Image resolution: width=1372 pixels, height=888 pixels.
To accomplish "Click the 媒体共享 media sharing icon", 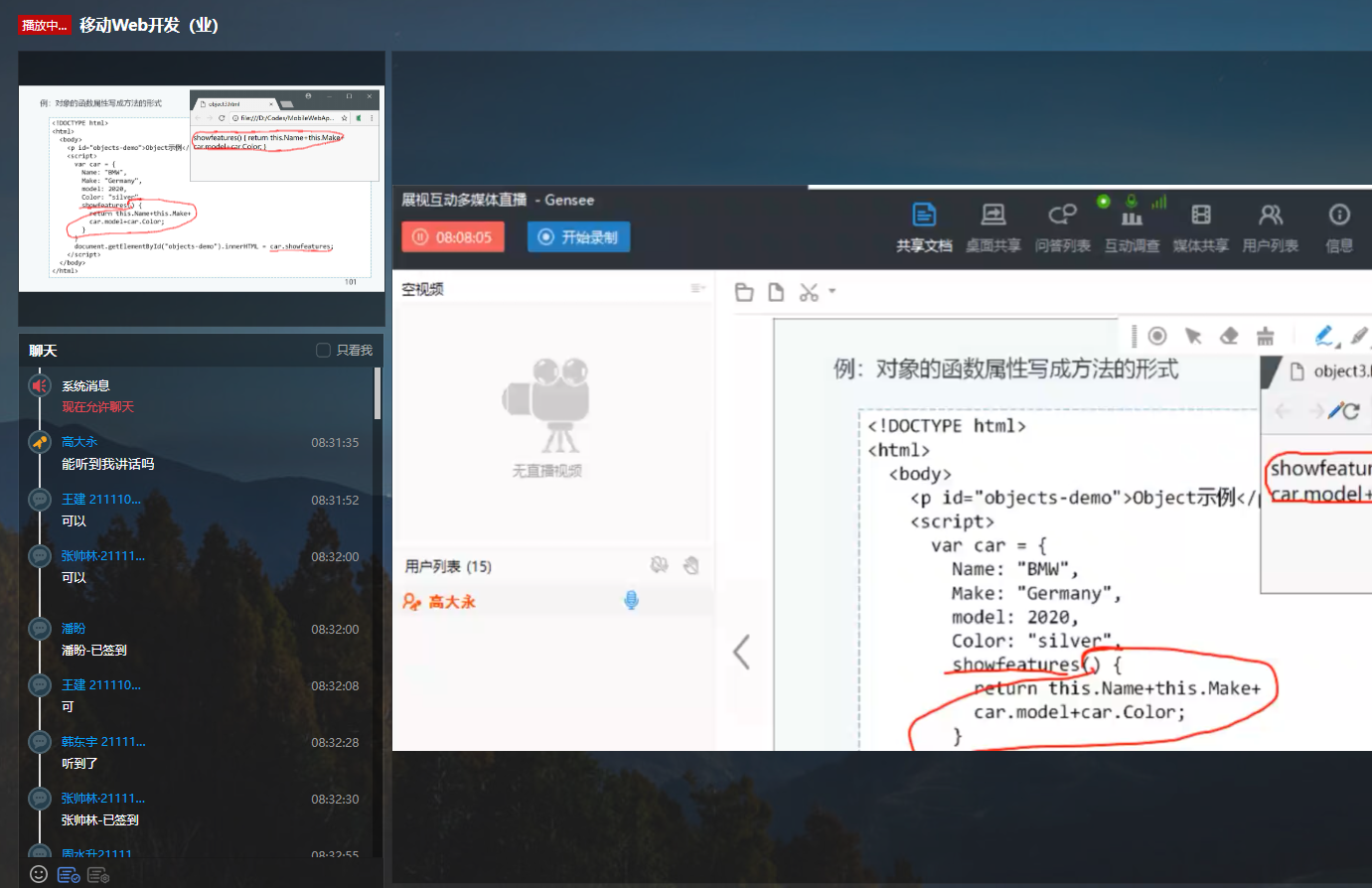I will [1200, 225].
